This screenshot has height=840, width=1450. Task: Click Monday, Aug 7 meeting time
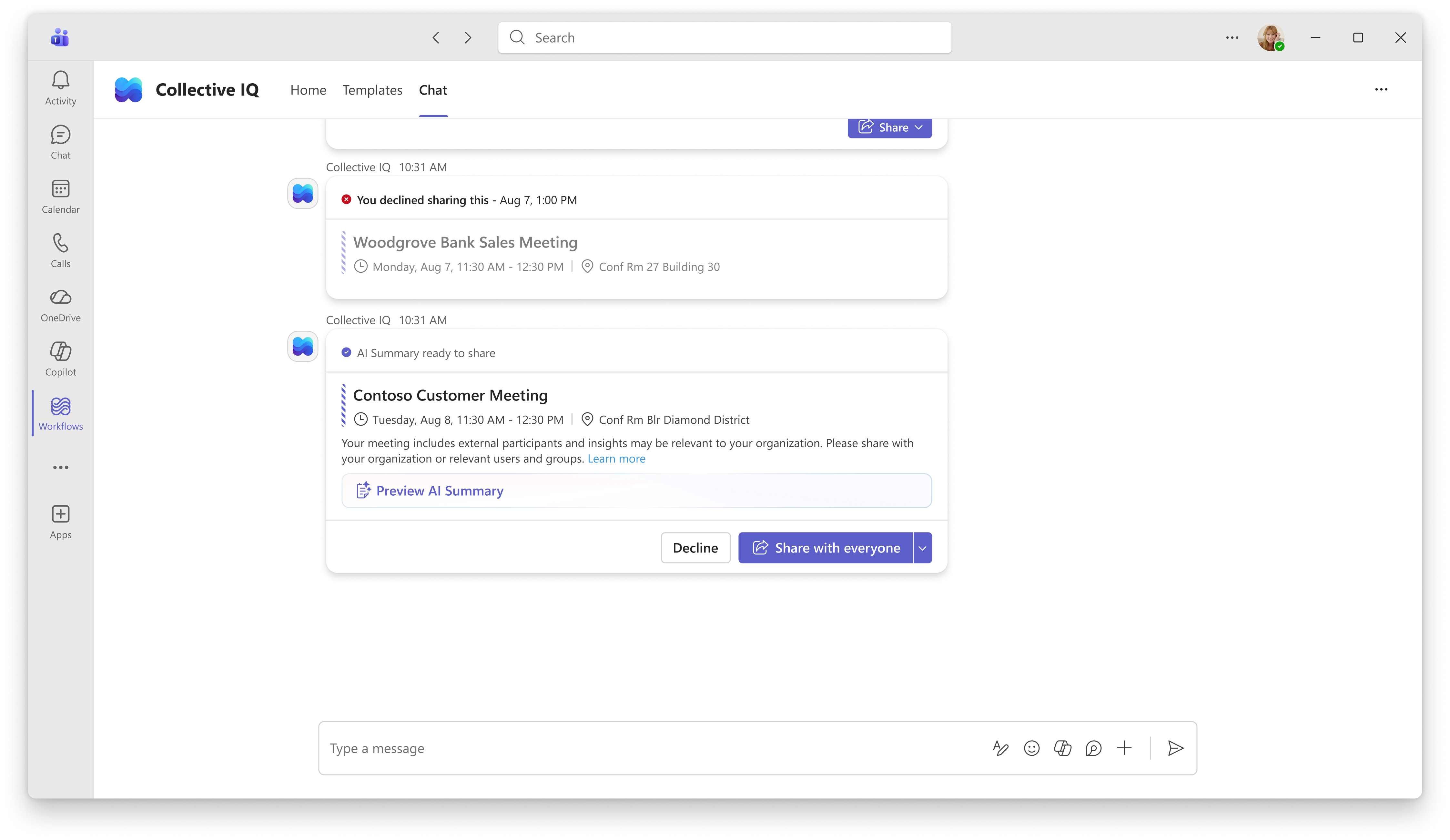468,266
